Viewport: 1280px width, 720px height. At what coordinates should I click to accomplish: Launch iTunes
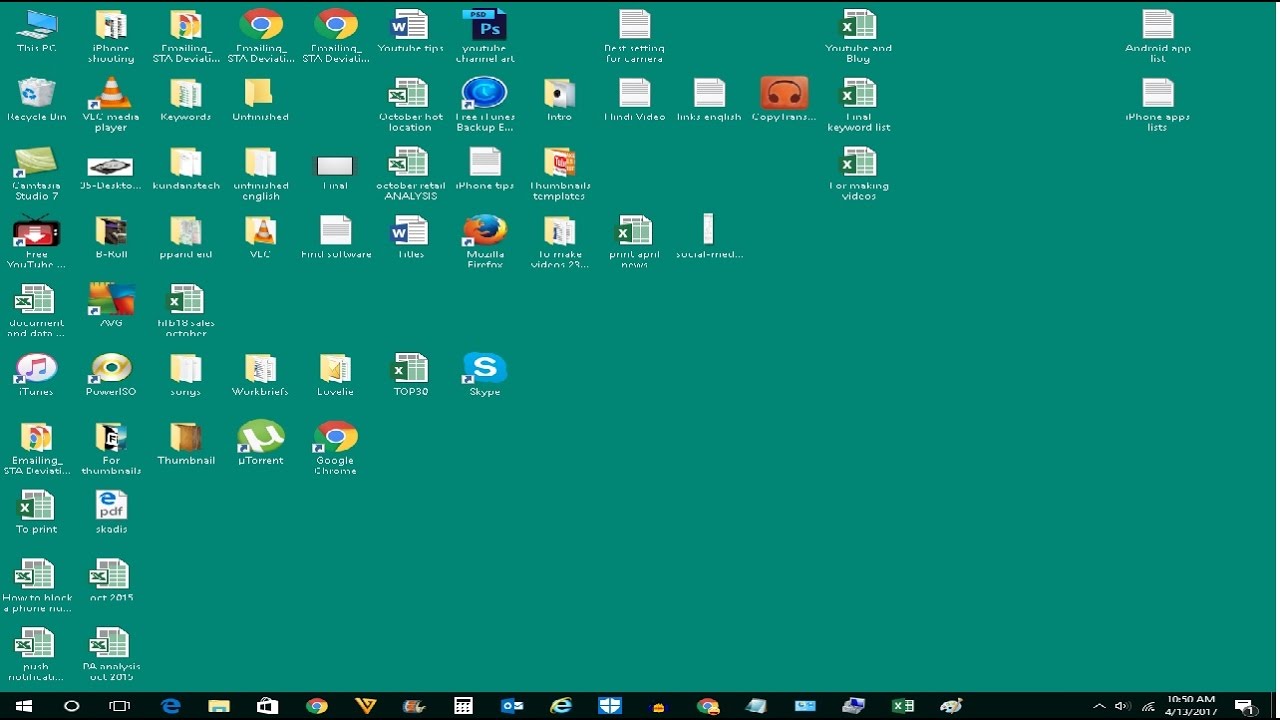(x=36, y=367)
